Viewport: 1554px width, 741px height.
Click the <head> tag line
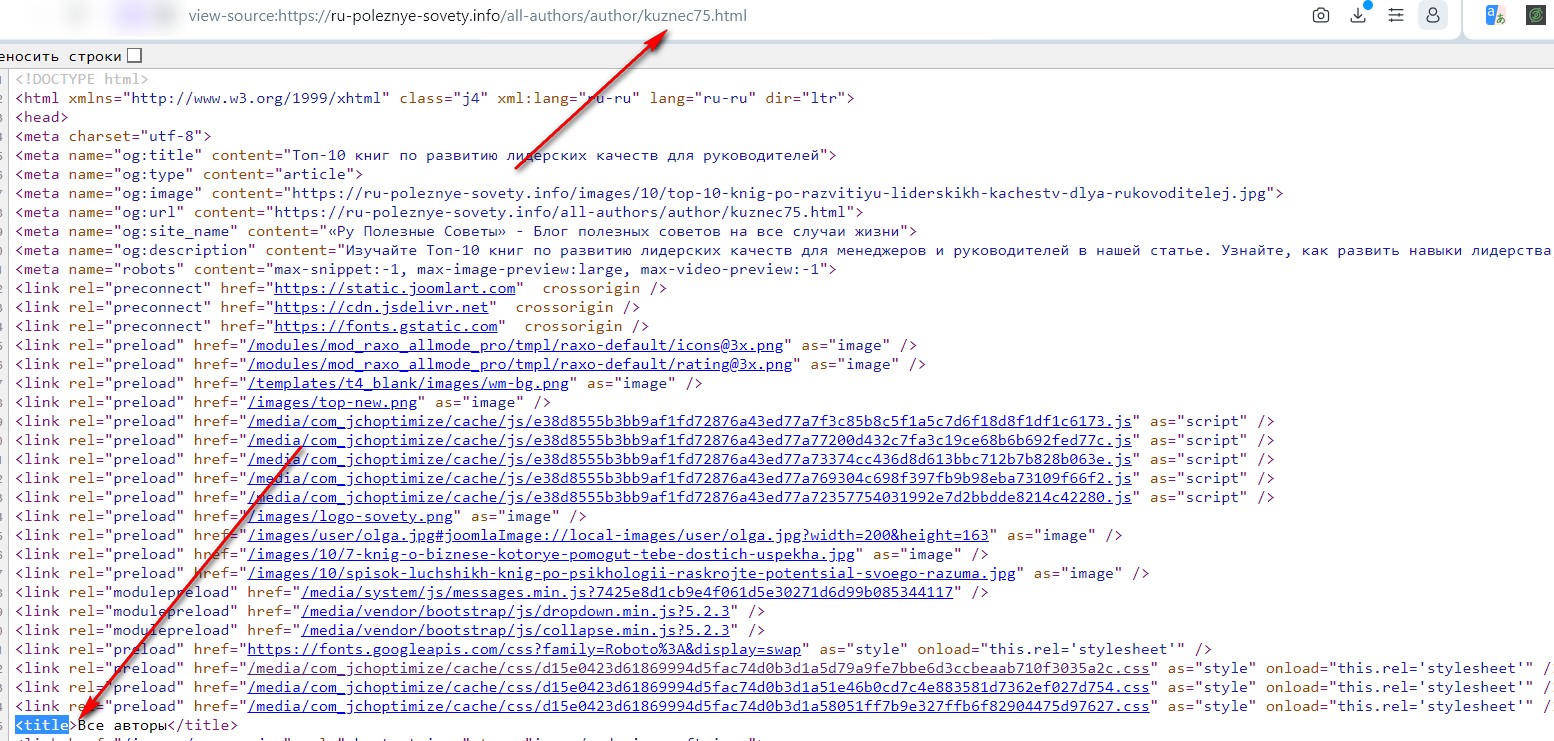42,117
